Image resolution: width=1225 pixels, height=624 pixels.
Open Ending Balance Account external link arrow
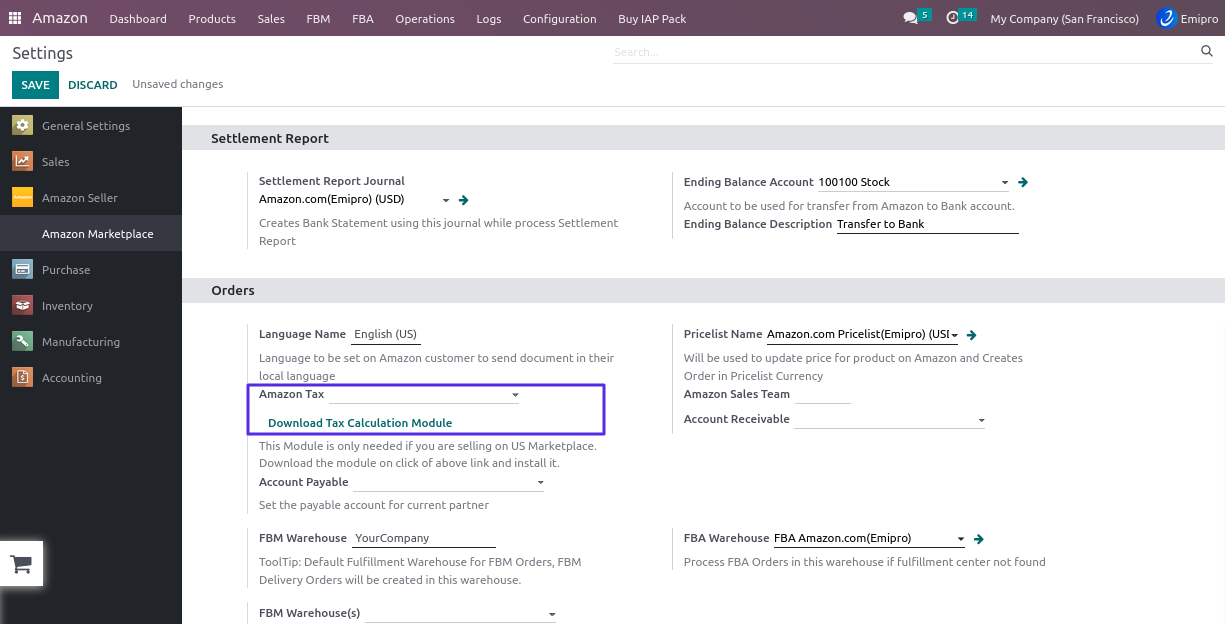coord(1023,182)
